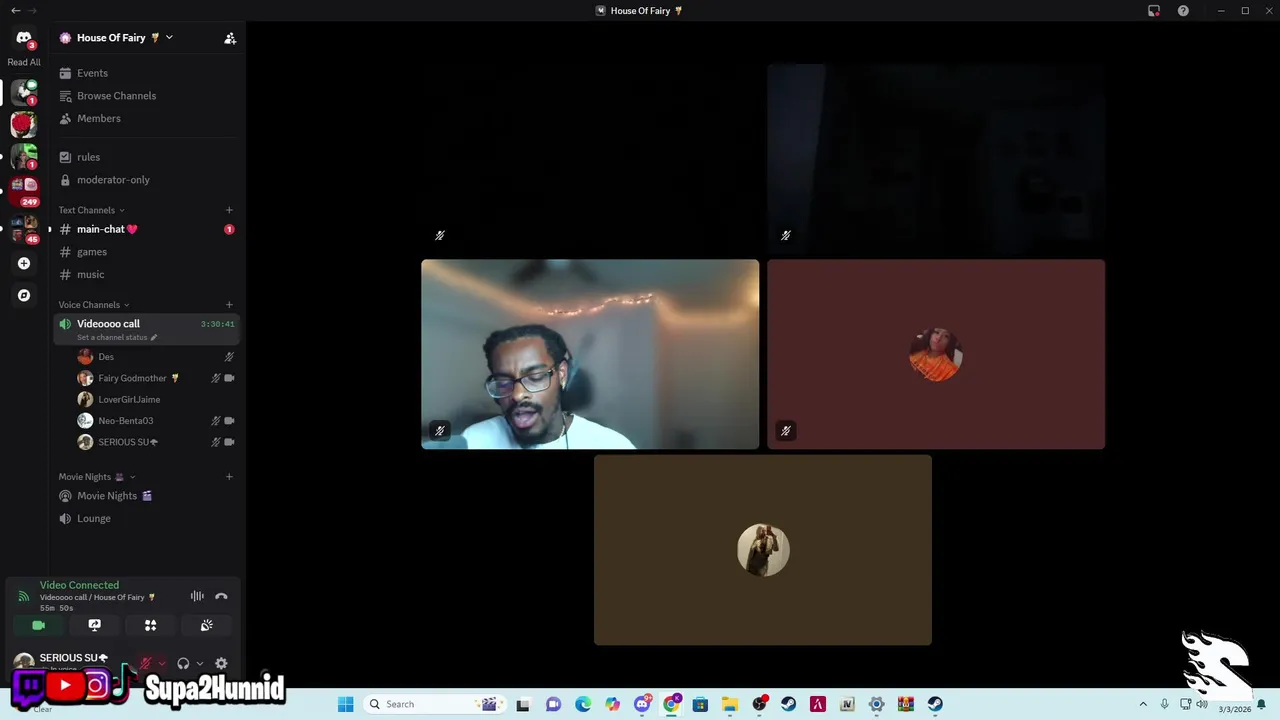The width and height of the screenshot is (1280, 720).
Task: Toggle noise suppression waveform icon
Action: [197, 596]
